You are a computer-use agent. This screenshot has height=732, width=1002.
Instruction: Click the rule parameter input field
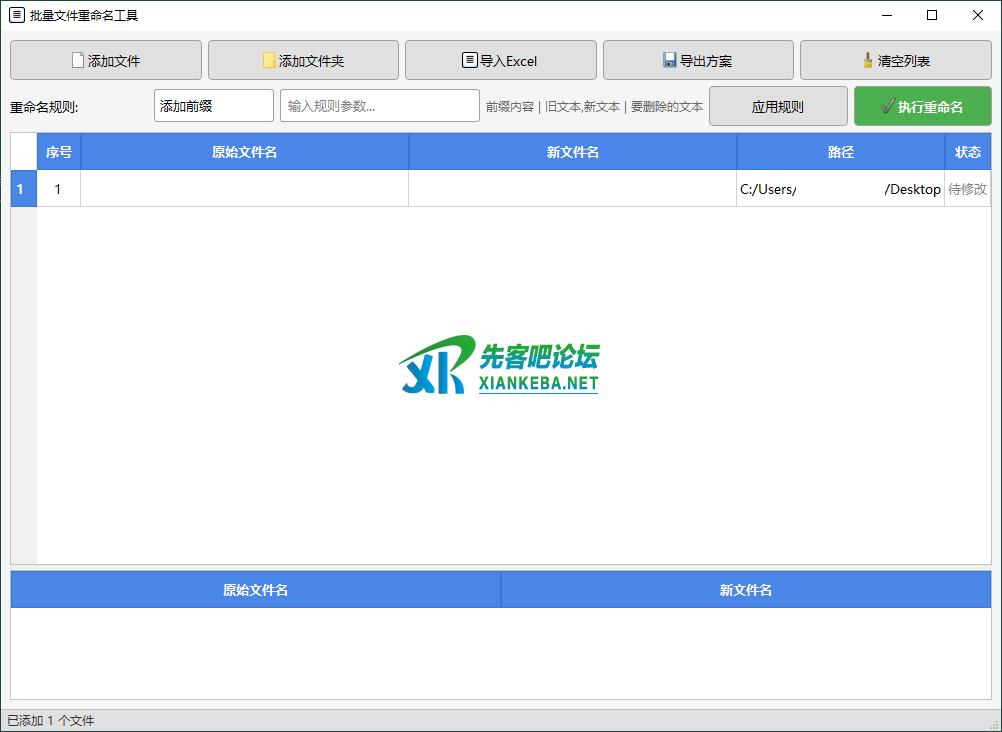click(379, 106)
